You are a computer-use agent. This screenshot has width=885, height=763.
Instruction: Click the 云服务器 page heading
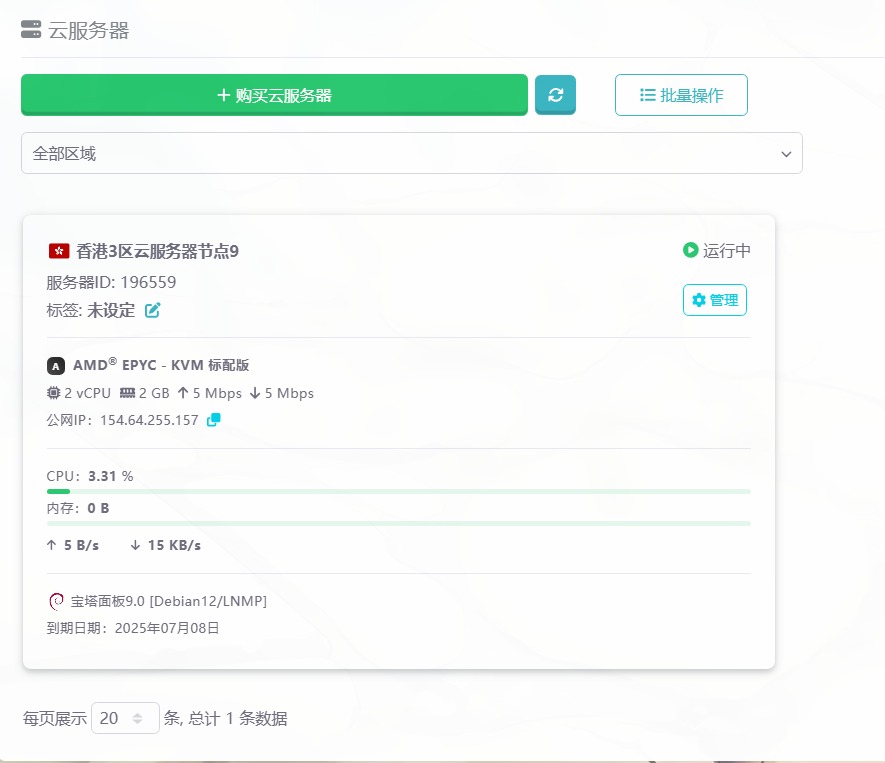pyautogui.click(x=89, y=30)
